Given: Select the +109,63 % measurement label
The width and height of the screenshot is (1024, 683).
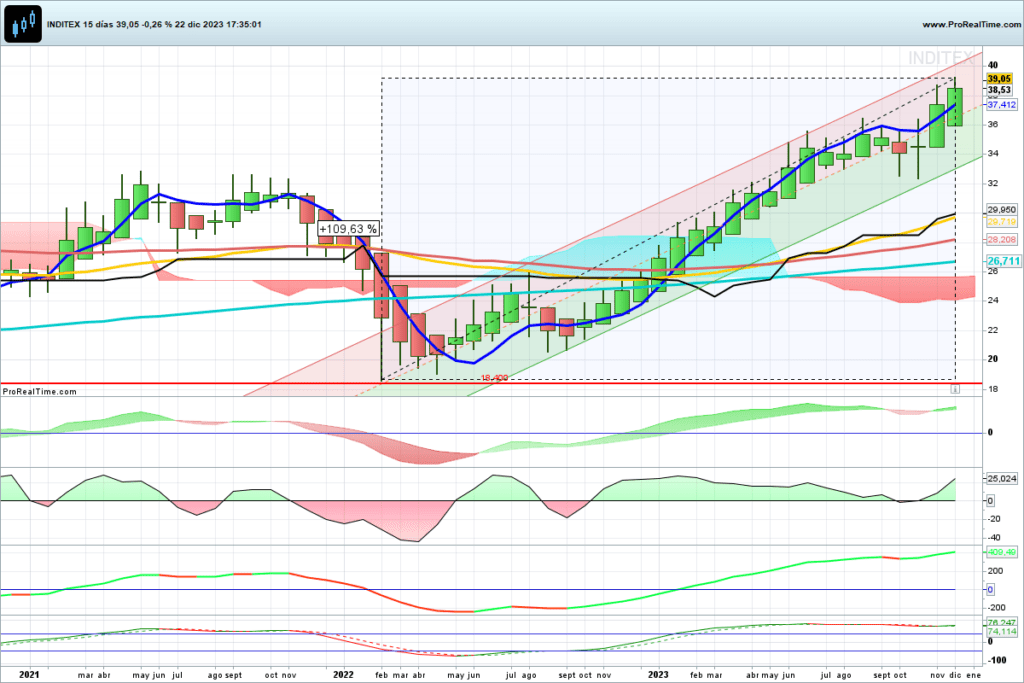Looking at the screenshot, I should click(x=348, y=229).
